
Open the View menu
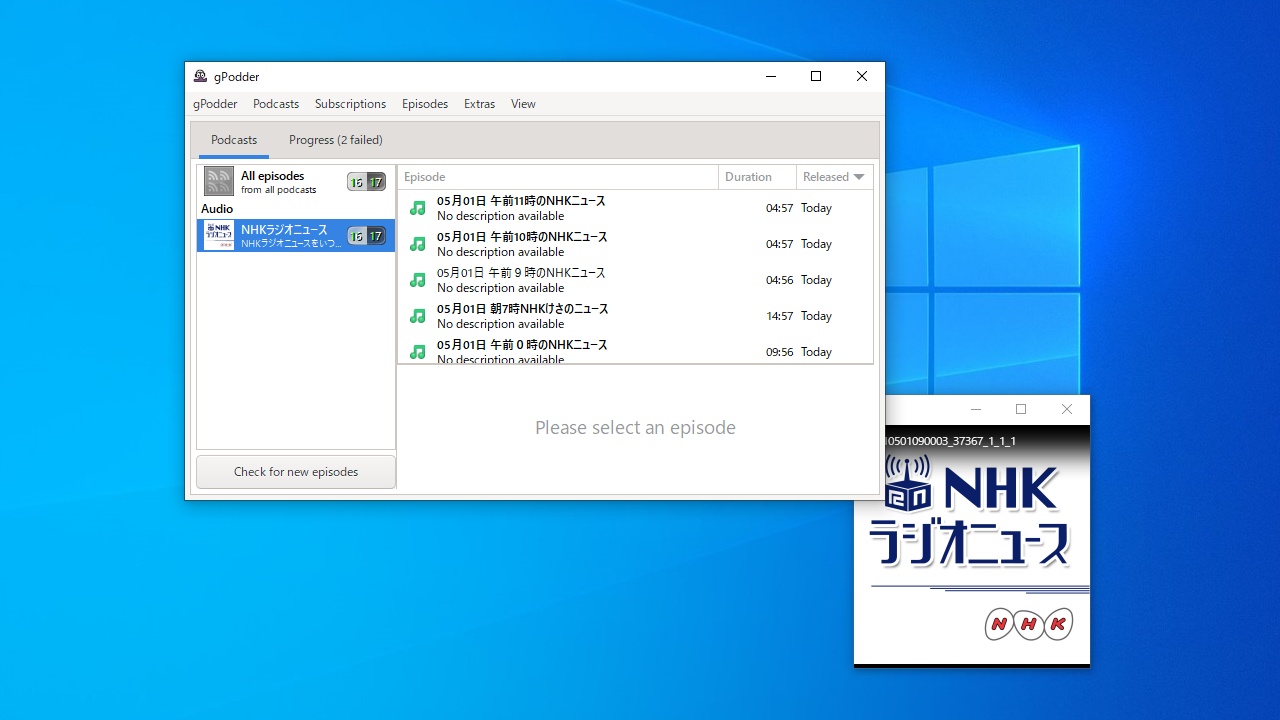click(523, 104)
